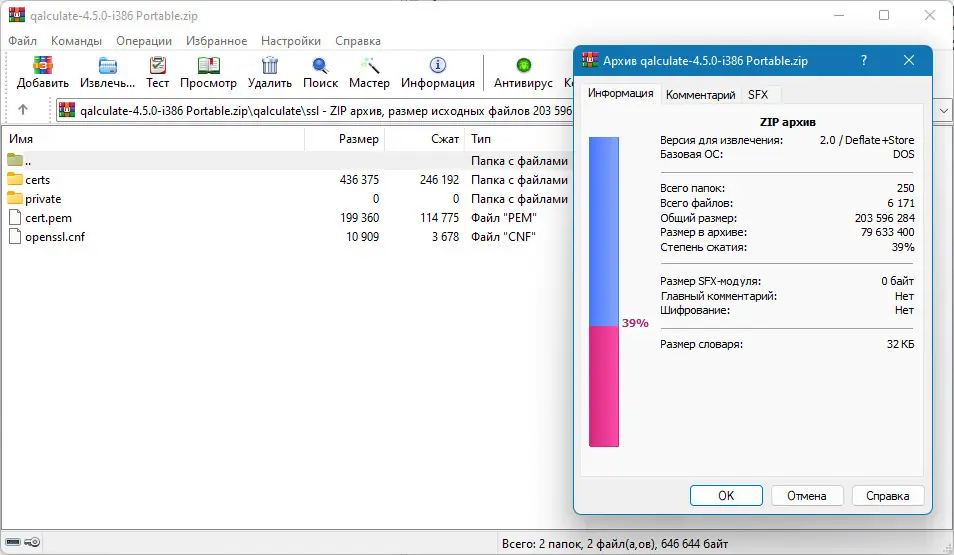
Task: Switch to the Комментарий tab
Action: point(700,95)
